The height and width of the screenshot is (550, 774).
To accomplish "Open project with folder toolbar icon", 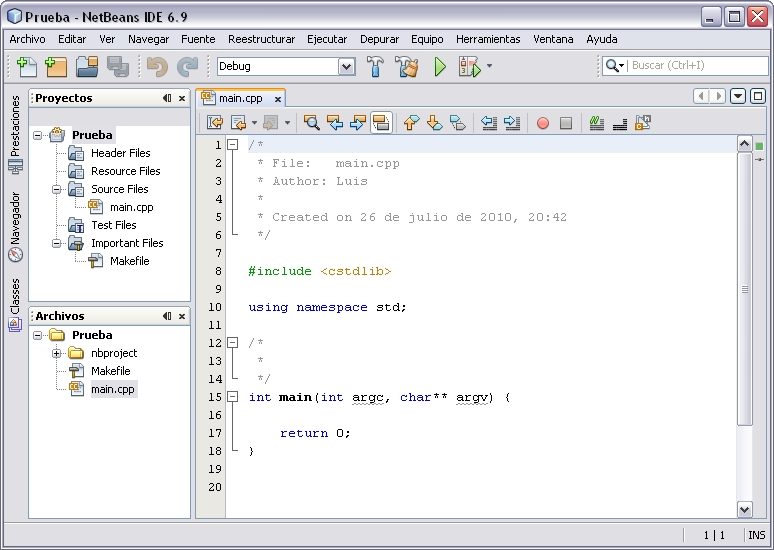I will pos(87,66).
